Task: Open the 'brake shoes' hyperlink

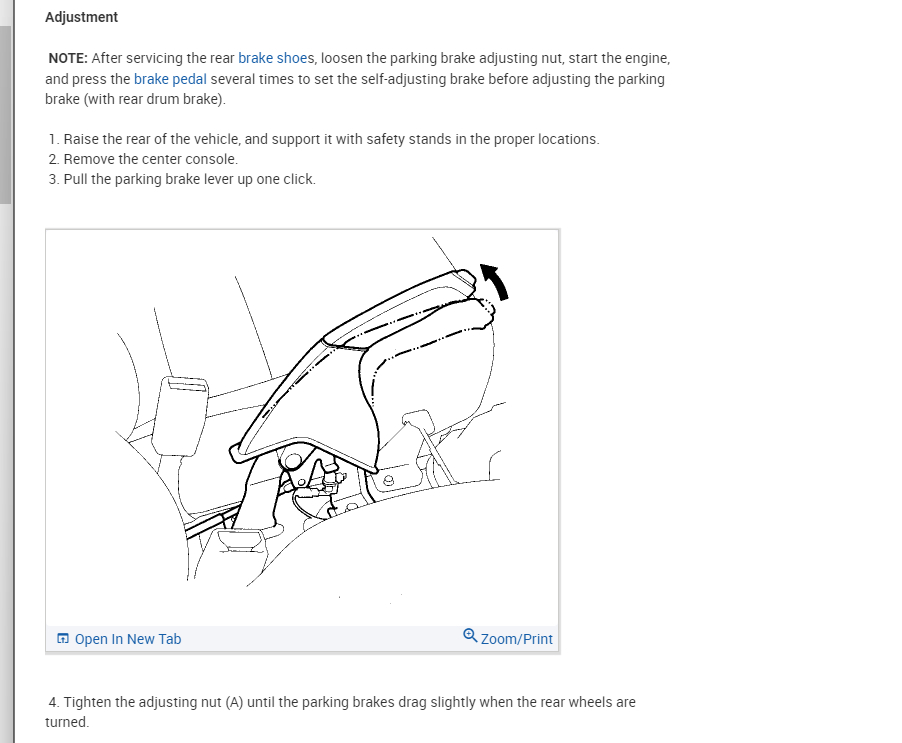Action: coord(276,58)
